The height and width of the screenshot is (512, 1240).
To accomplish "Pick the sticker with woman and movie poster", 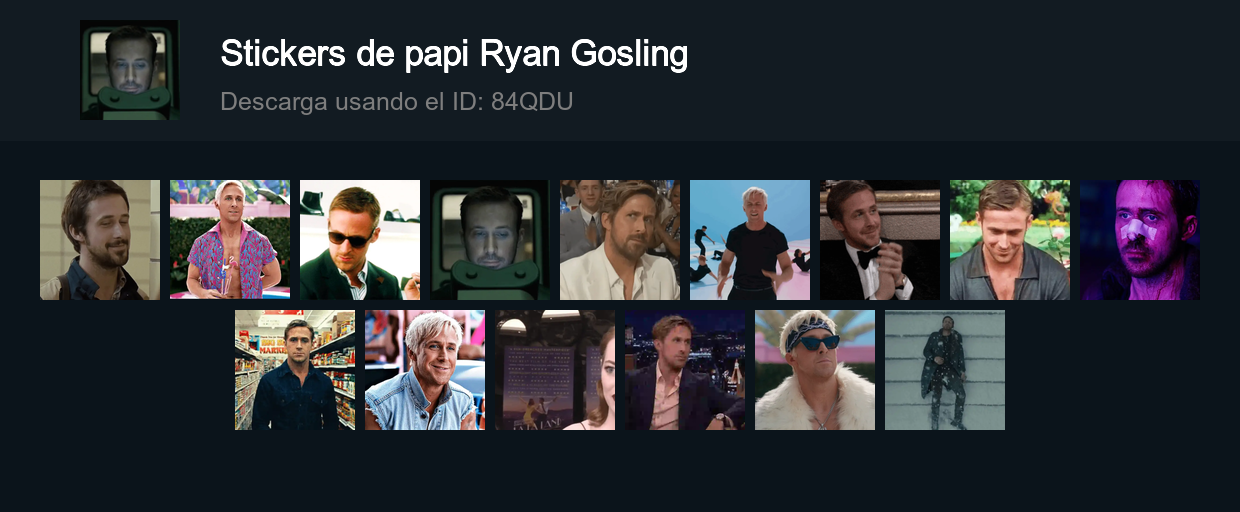I will coord(555,370).
